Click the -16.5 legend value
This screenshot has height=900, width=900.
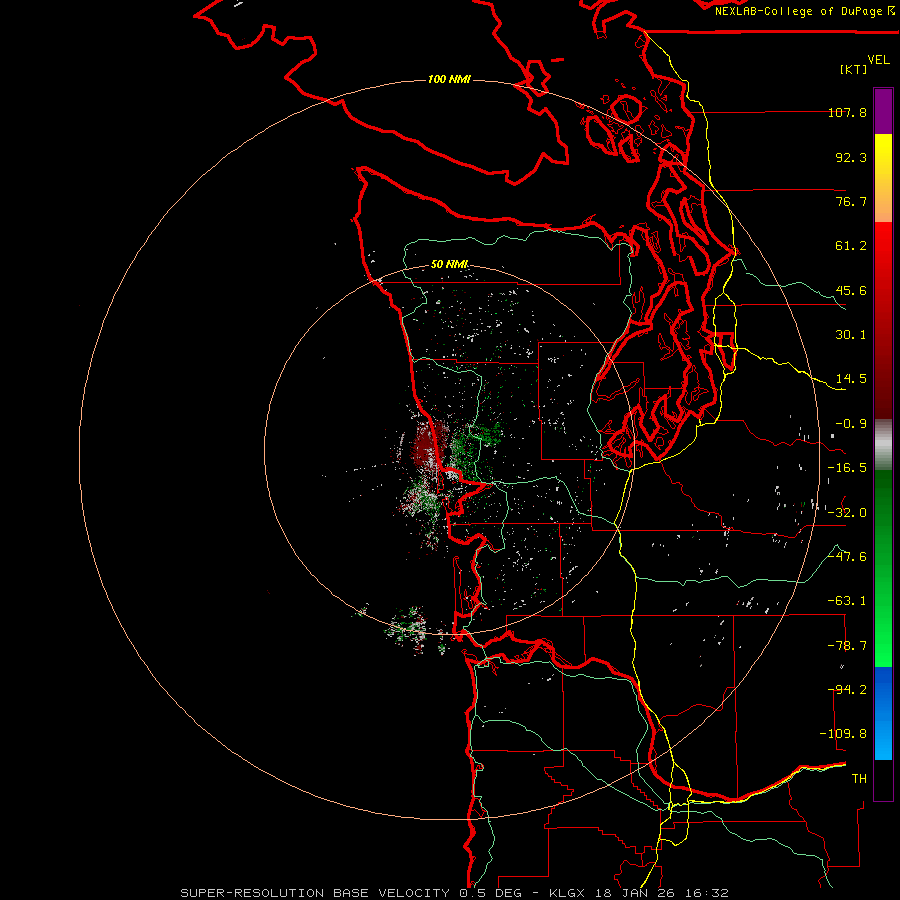[x=847, y=468]
